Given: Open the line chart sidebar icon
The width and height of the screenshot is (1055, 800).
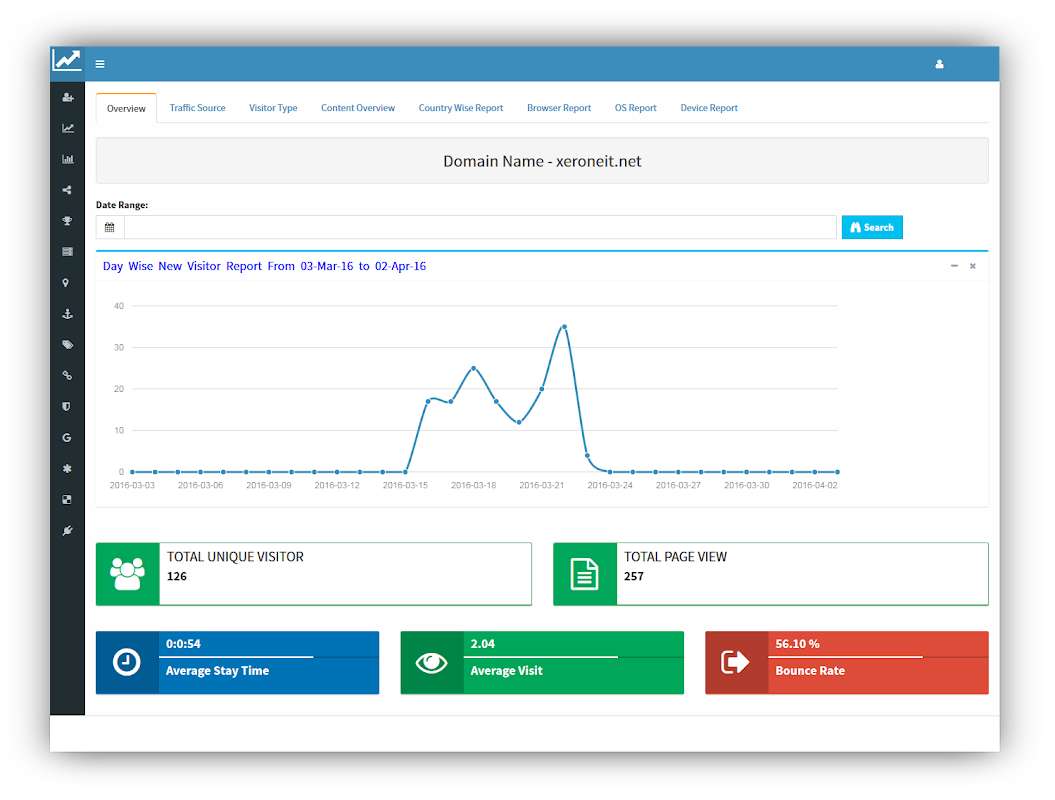Looking at the screenshot, I should click(x=67, y=129).
